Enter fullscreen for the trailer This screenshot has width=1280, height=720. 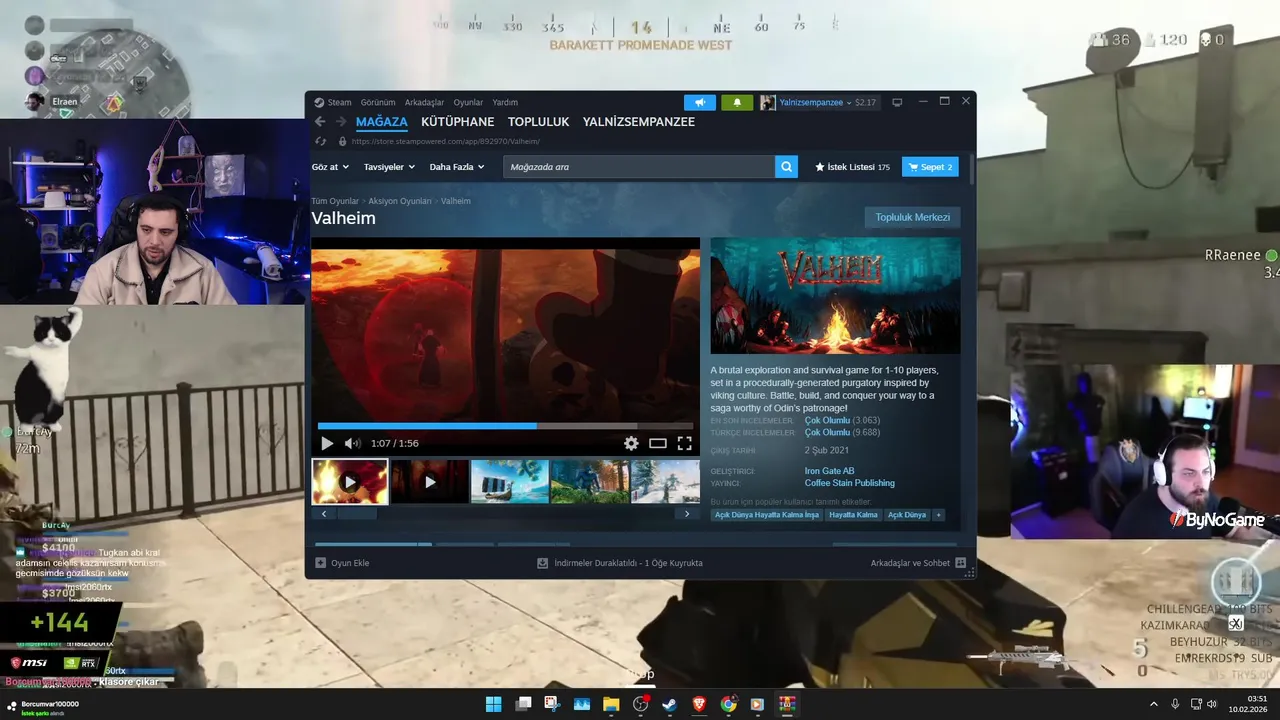click(x=685, y=443)
